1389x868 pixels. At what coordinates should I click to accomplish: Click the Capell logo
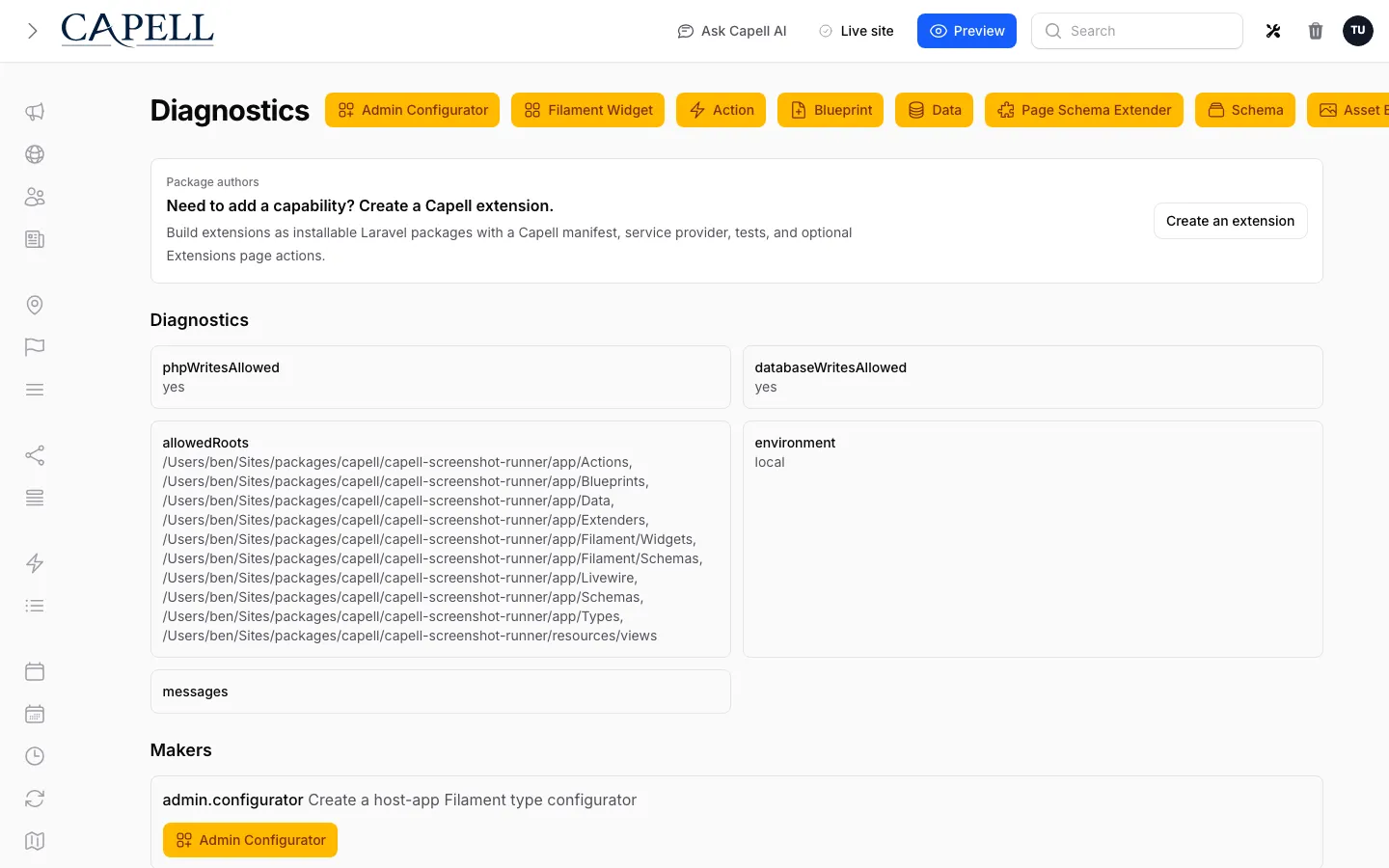click(x=137, y=30)
